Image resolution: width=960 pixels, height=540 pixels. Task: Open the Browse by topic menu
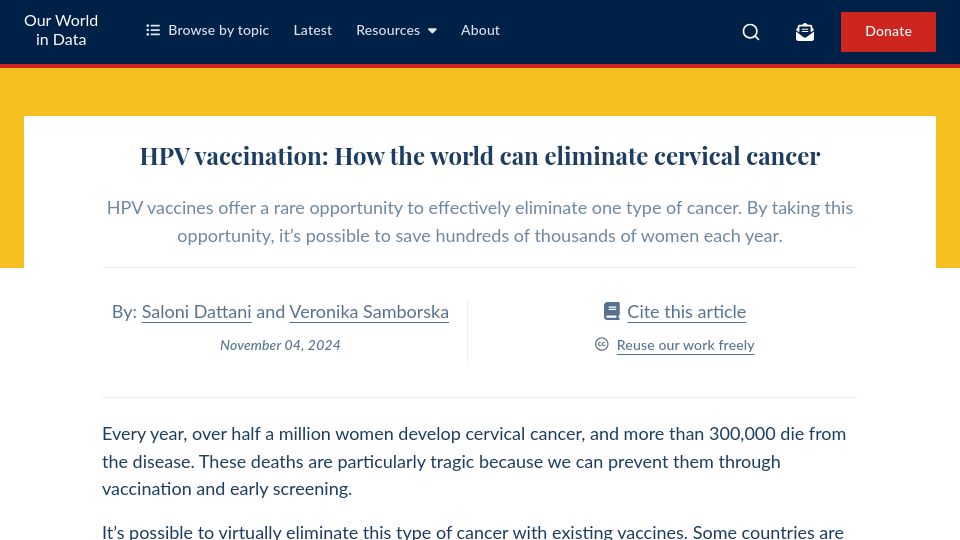pos(208,30)
